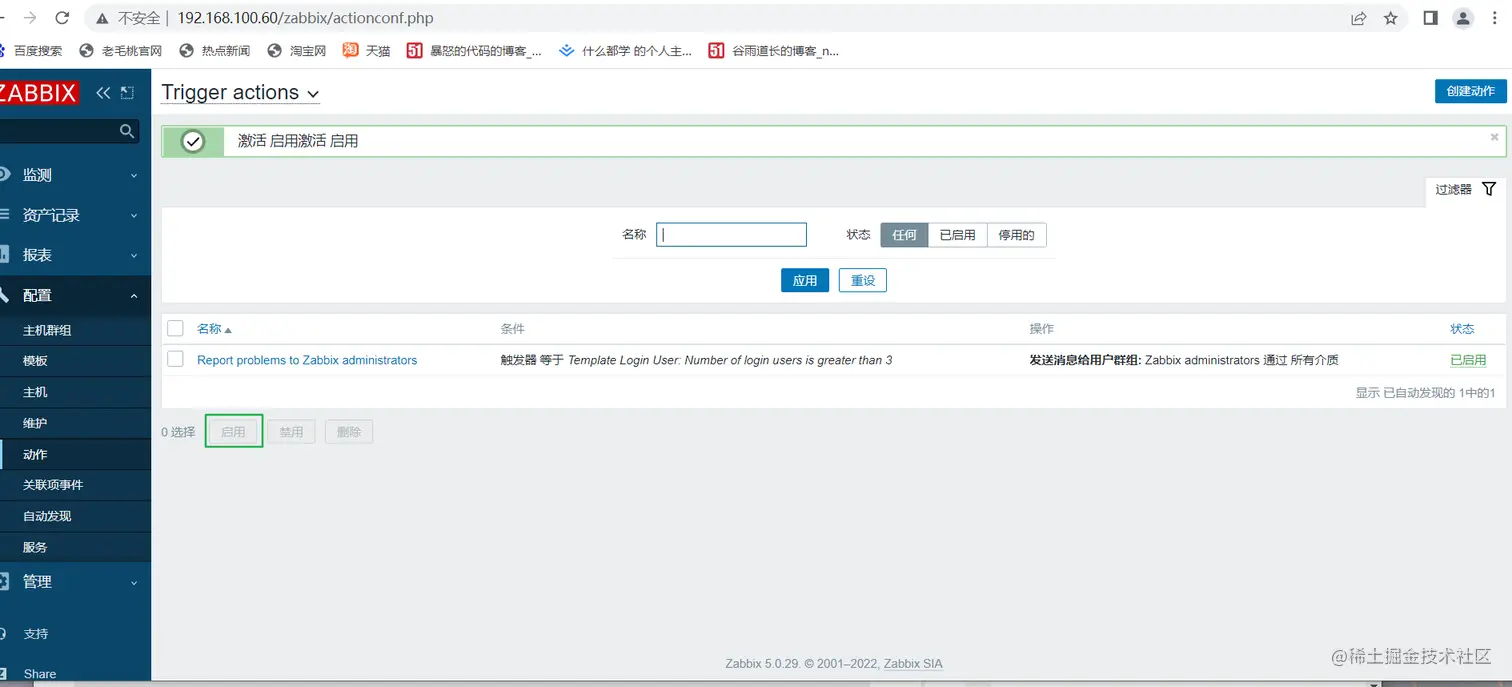
Task: Open 自动发现 in the sidebar
Action: click(x=75, y=516)
